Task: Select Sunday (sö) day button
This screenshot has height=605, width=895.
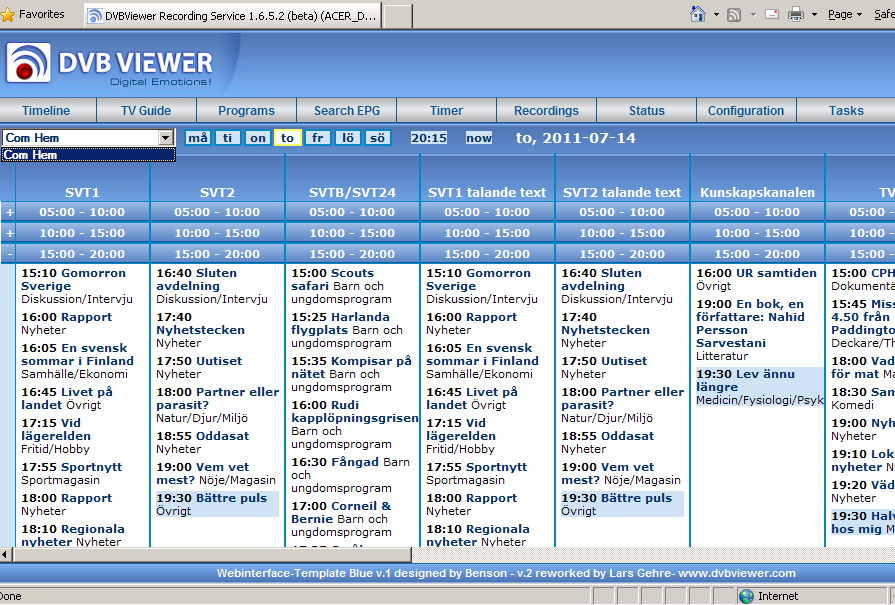Action: point(377,138)
